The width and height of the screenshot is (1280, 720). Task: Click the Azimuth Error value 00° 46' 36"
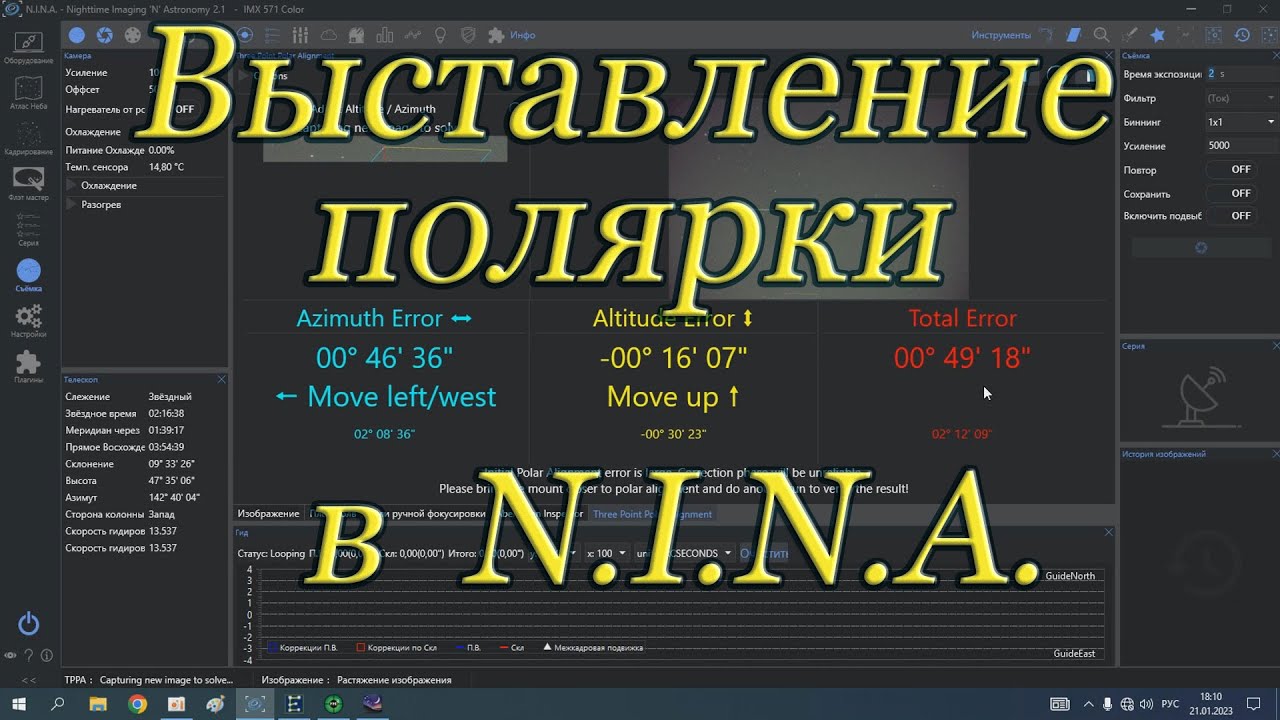pos(384,358)
